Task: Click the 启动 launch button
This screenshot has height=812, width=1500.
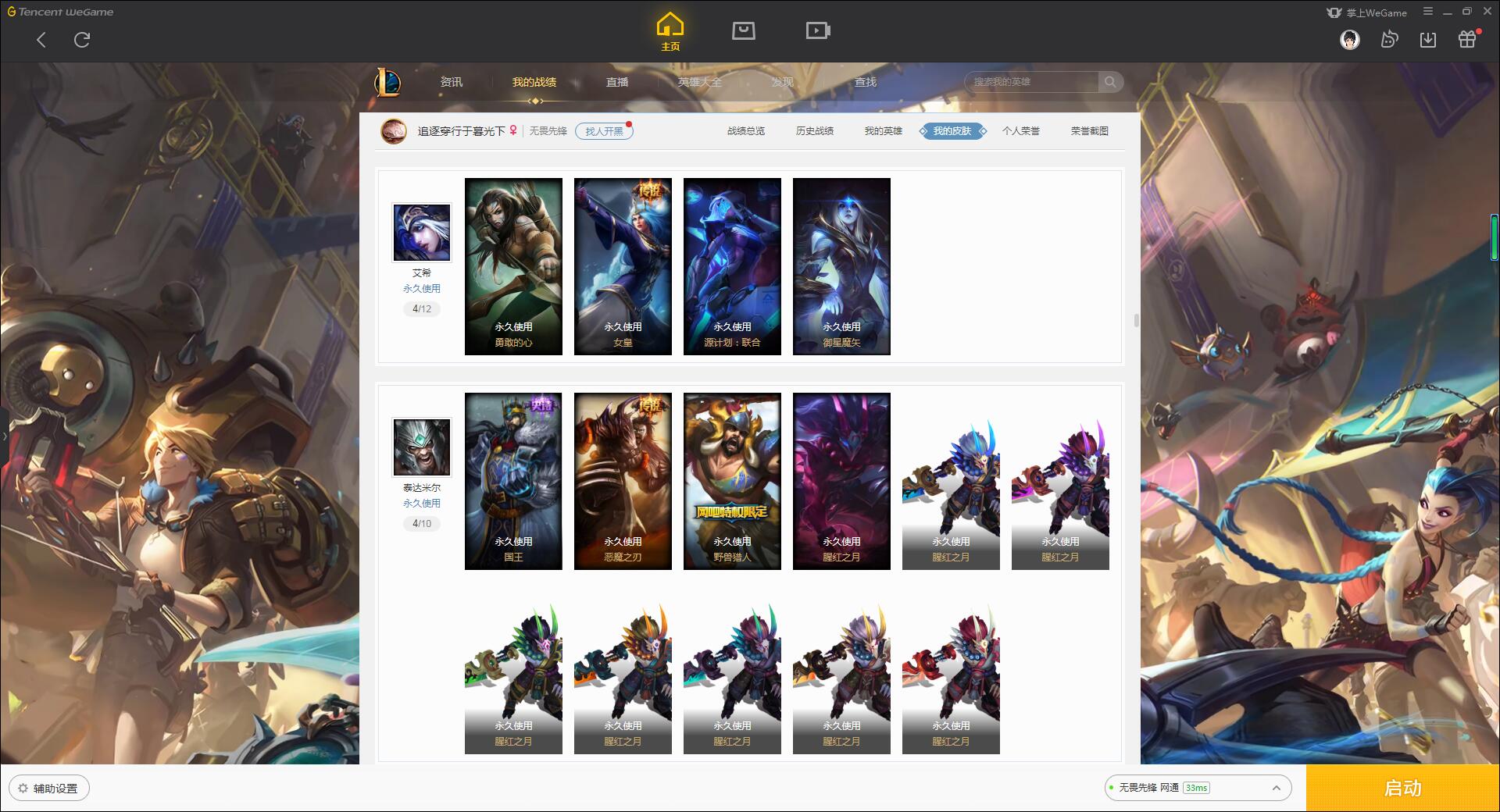Action: (1403, 789)
